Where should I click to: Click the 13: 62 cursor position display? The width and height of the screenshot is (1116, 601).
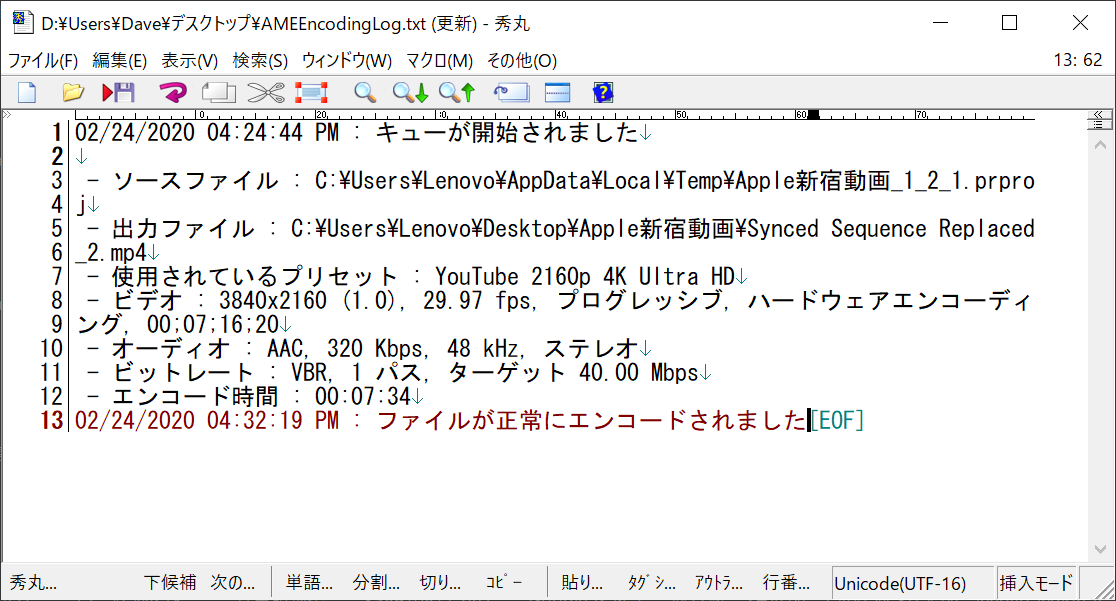1078,61
